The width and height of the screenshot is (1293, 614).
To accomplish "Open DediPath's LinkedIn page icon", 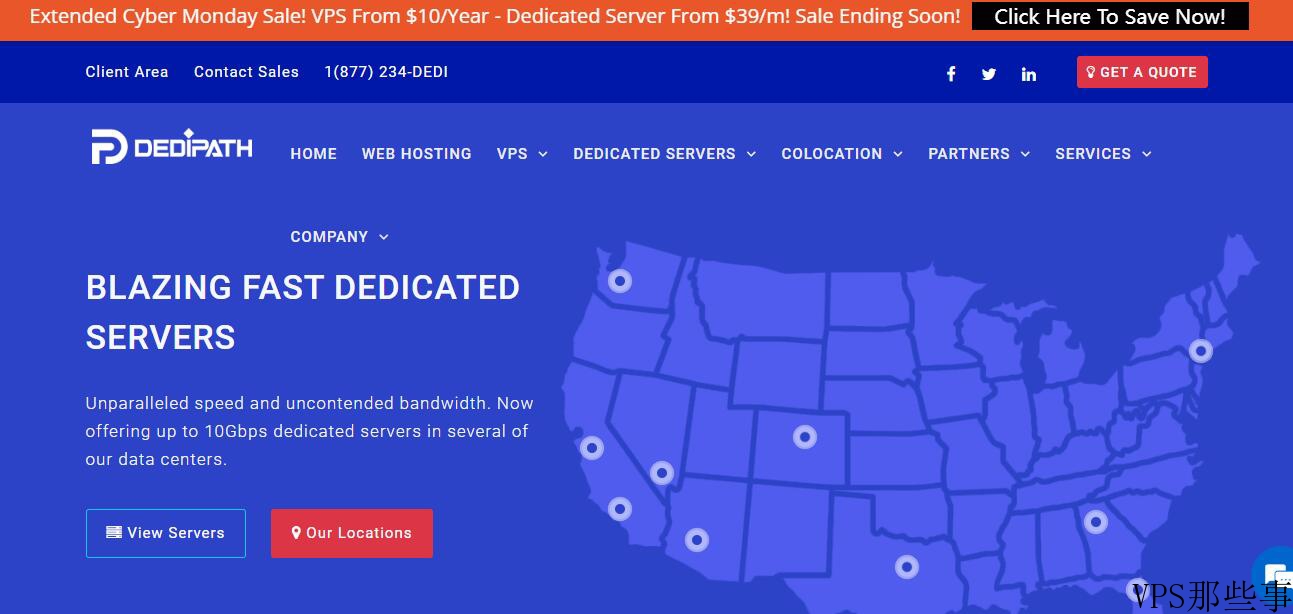I will point(1029,73).
